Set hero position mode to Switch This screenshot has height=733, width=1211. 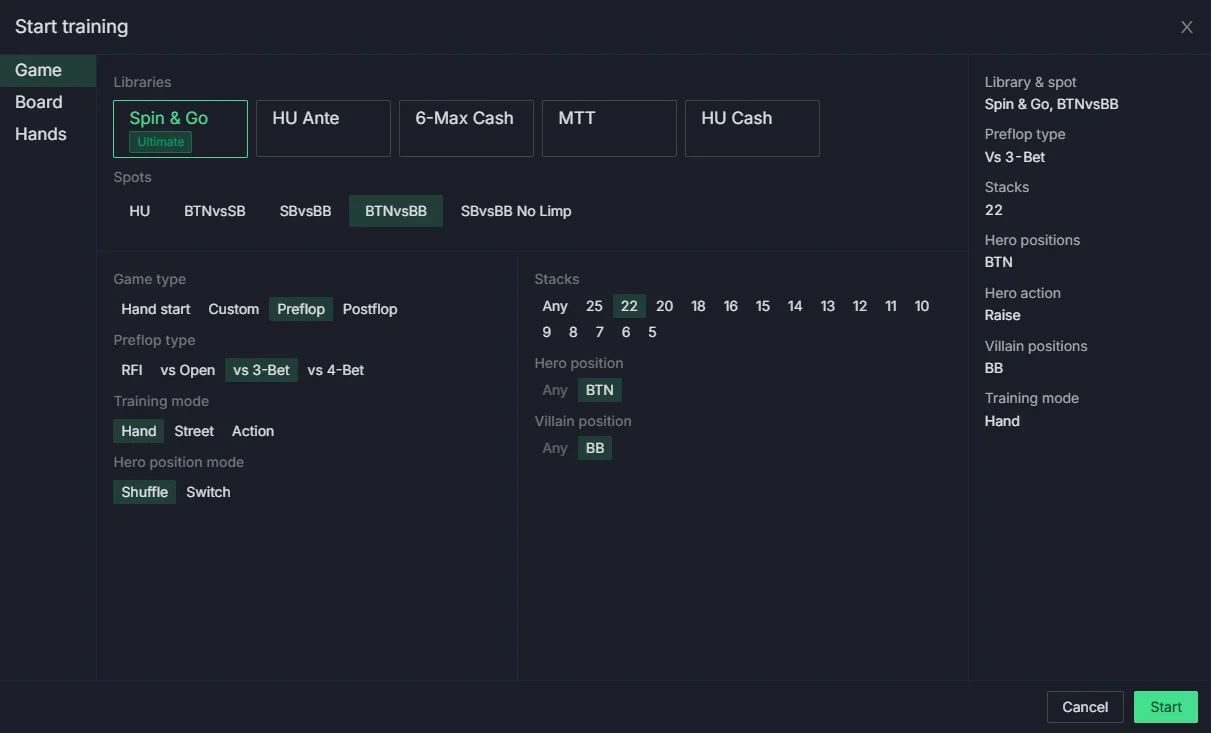[208, 492]
